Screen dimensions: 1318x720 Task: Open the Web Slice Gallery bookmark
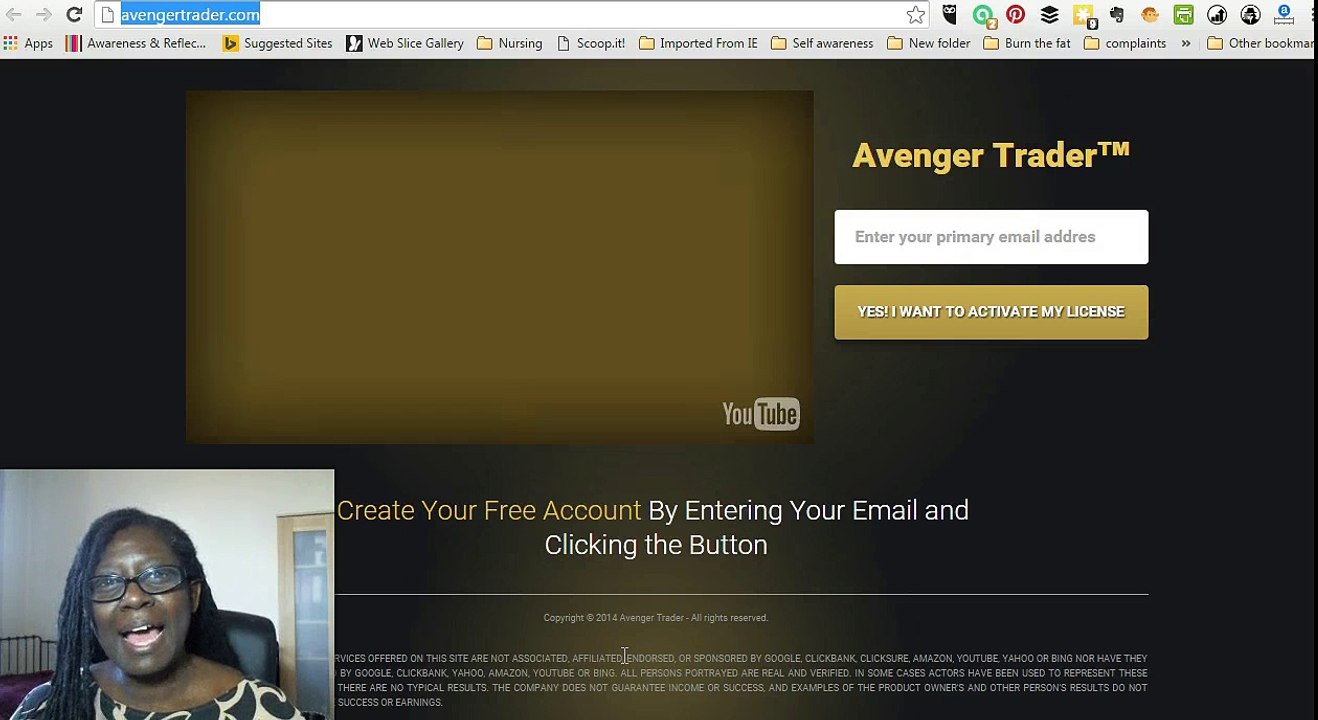point(405,43)
